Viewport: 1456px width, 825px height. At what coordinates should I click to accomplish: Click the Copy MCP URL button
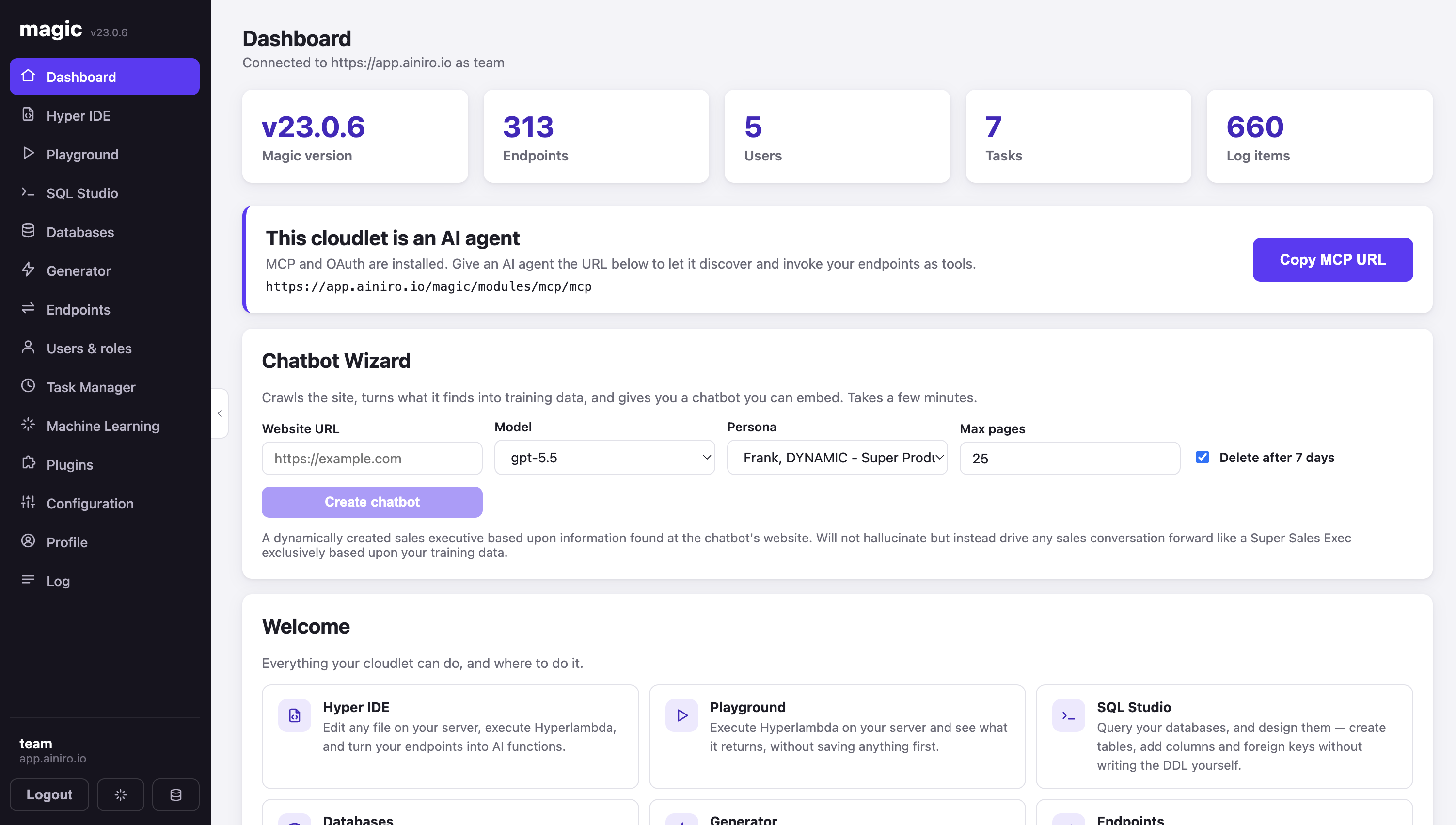tap(1332, 259)
